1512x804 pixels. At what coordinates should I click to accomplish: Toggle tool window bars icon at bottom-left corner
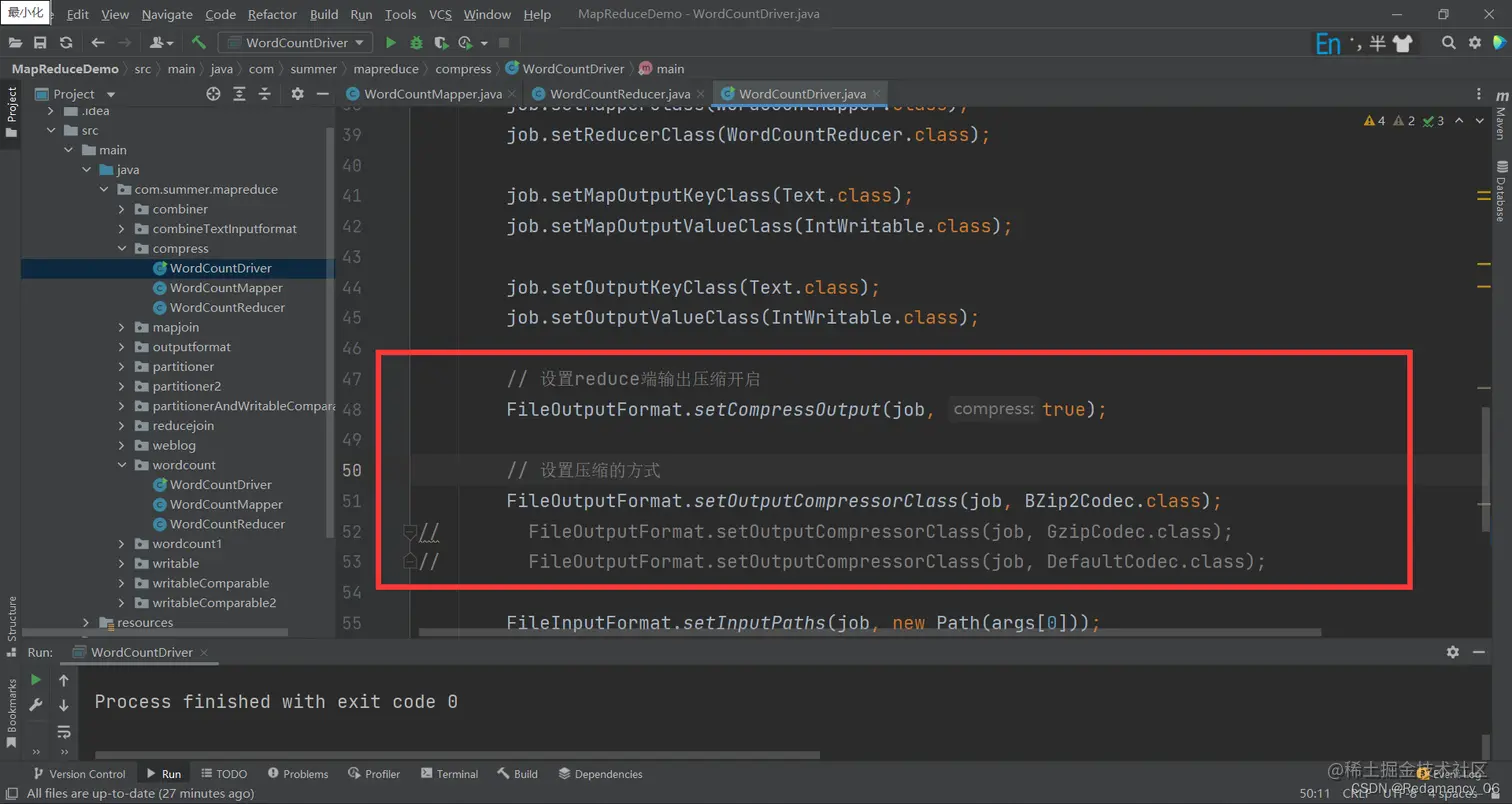pyautogui.click(x=10, y=794)
